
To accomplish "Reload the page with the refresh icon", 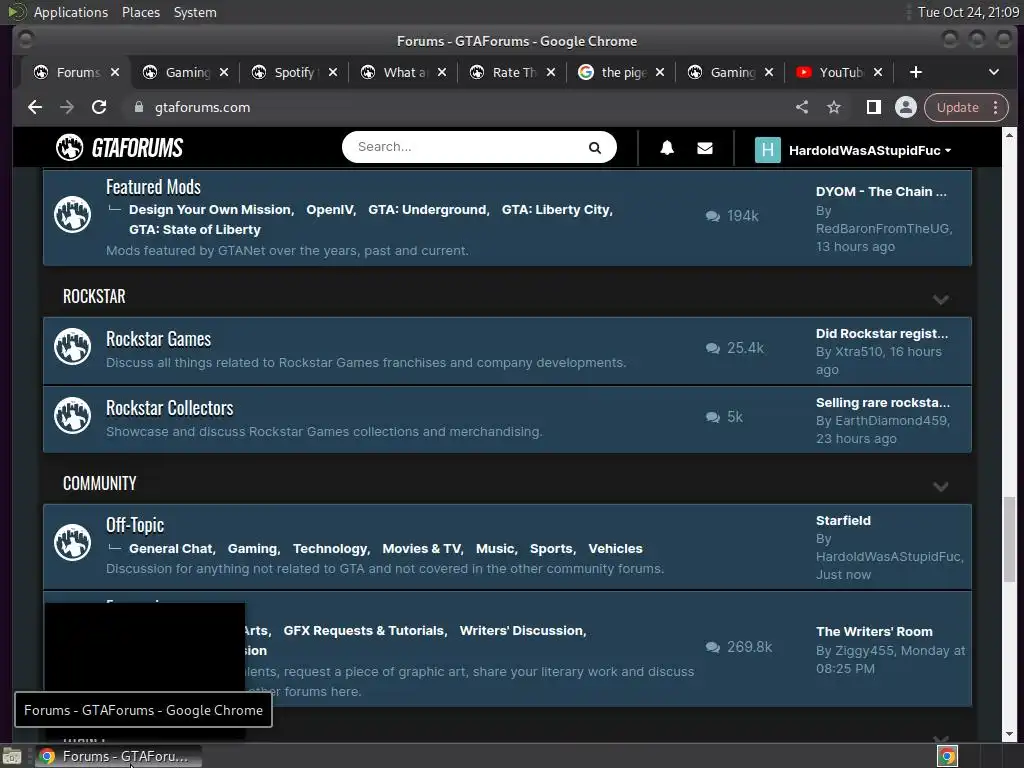I will pos(99,107).
